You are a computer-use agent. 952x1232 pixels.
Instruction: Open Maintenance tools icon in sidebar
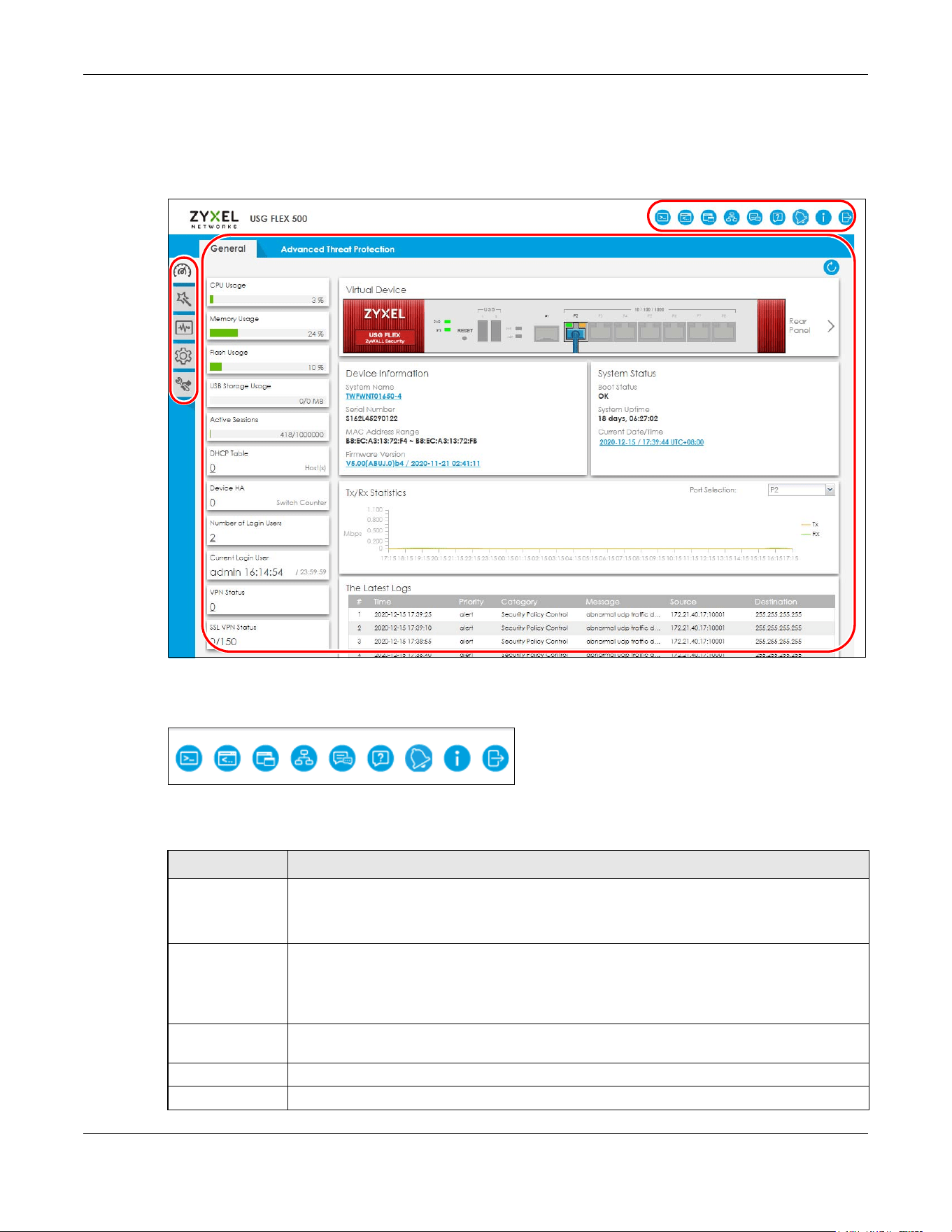(183, 384)
